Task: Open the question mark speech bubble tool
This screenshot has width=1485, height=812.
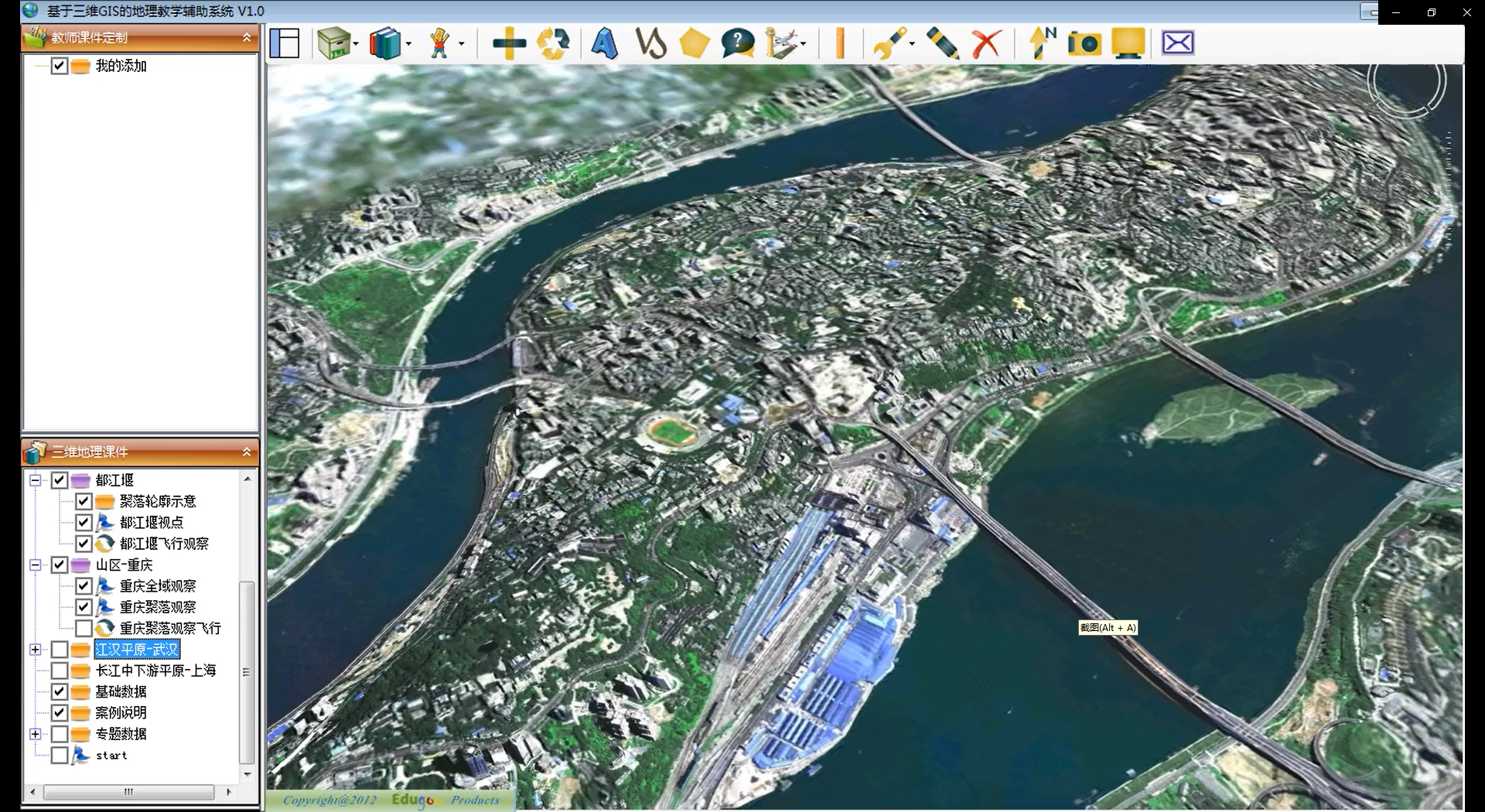Action: point(738,43)
